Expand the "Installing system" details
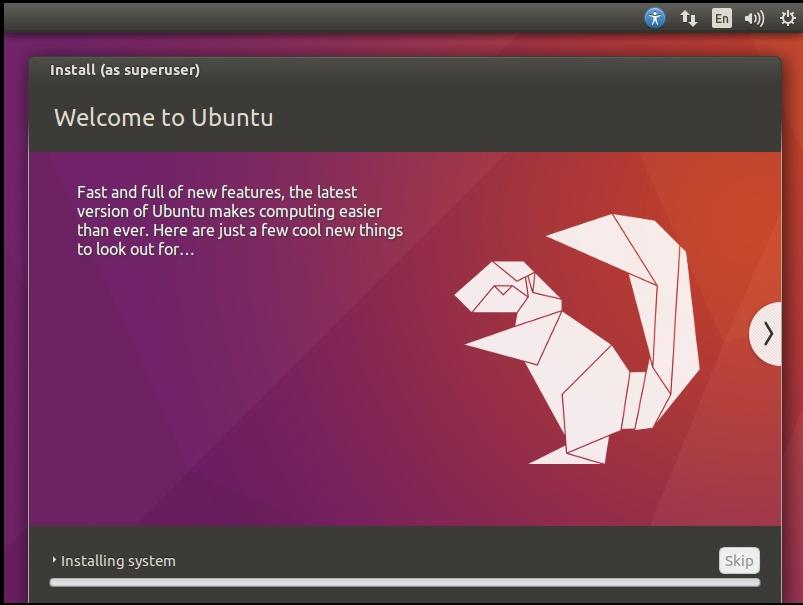 [56, 561]
